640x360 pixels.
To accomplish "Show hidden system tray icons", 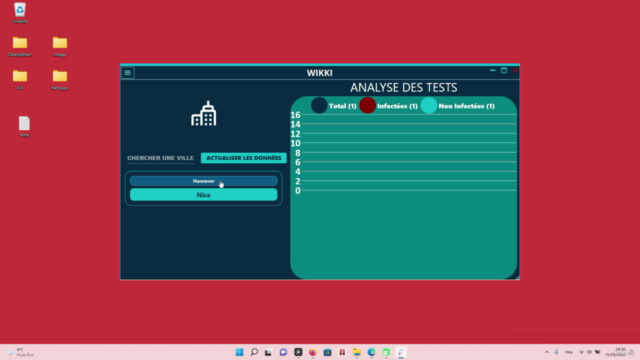I will [547, 352].
